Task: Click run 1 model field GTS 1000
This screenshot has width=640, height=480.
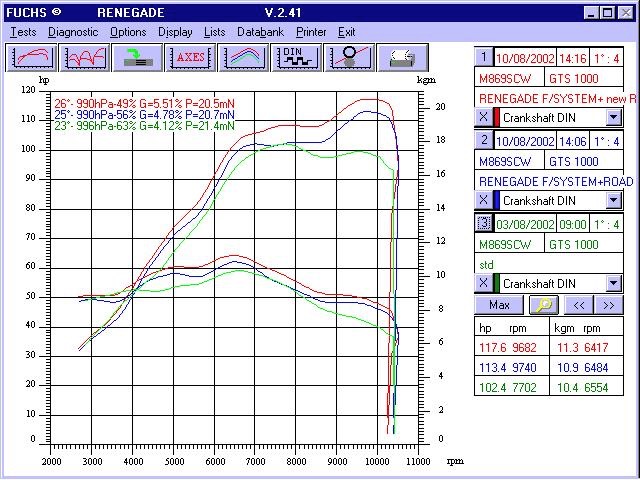Action: [x=584, y=78]
